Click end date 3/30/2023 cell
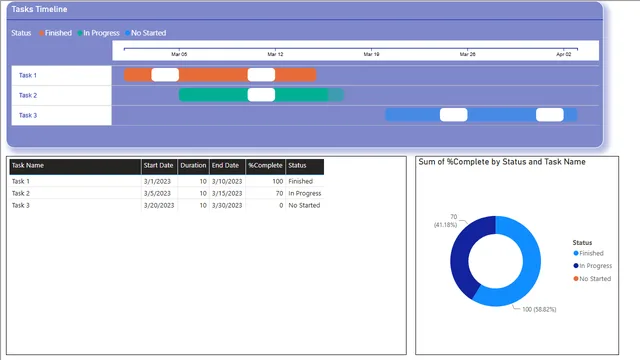 point(227,205)
